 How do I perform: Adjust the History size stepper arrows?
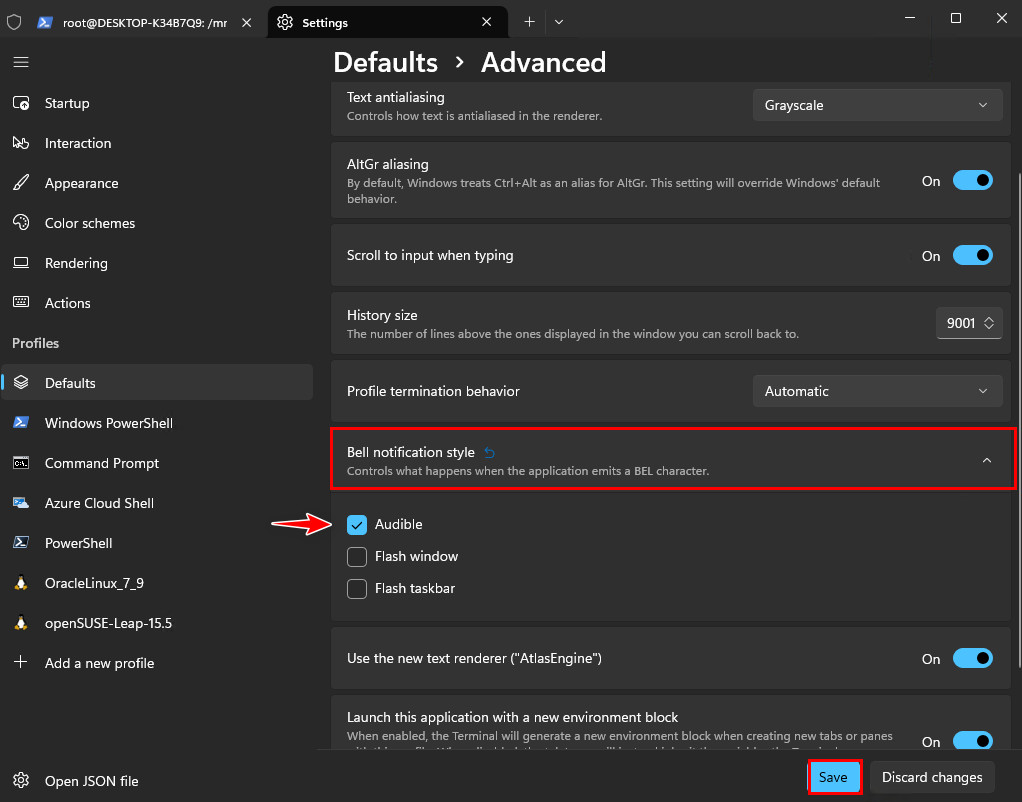point(989,323)
